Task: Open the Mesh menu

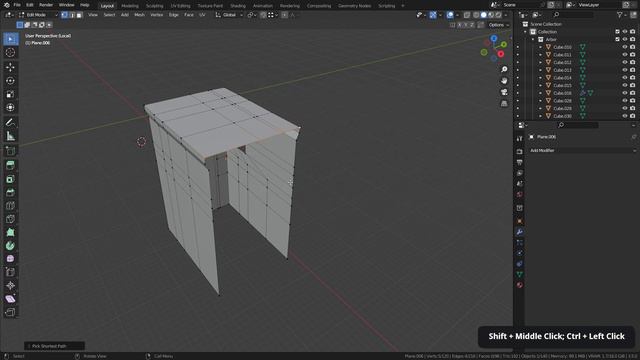Action: (139, 15)
